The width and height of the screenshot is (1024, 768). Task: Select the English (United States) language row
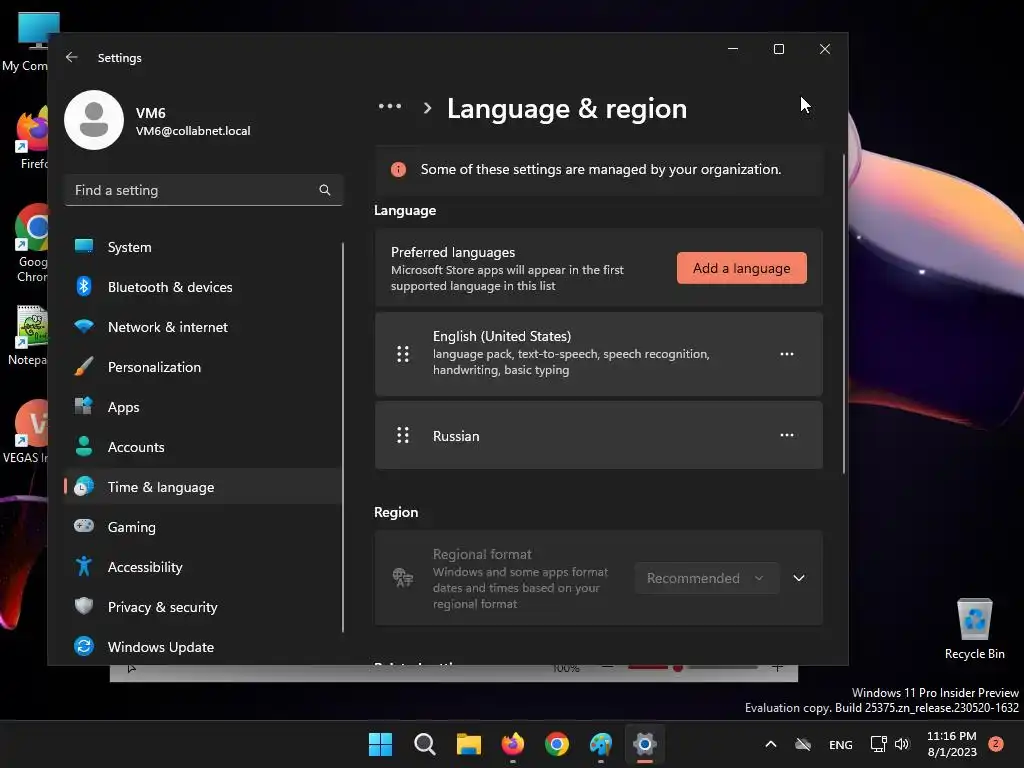pyautogui.click(x=599, y=354)
